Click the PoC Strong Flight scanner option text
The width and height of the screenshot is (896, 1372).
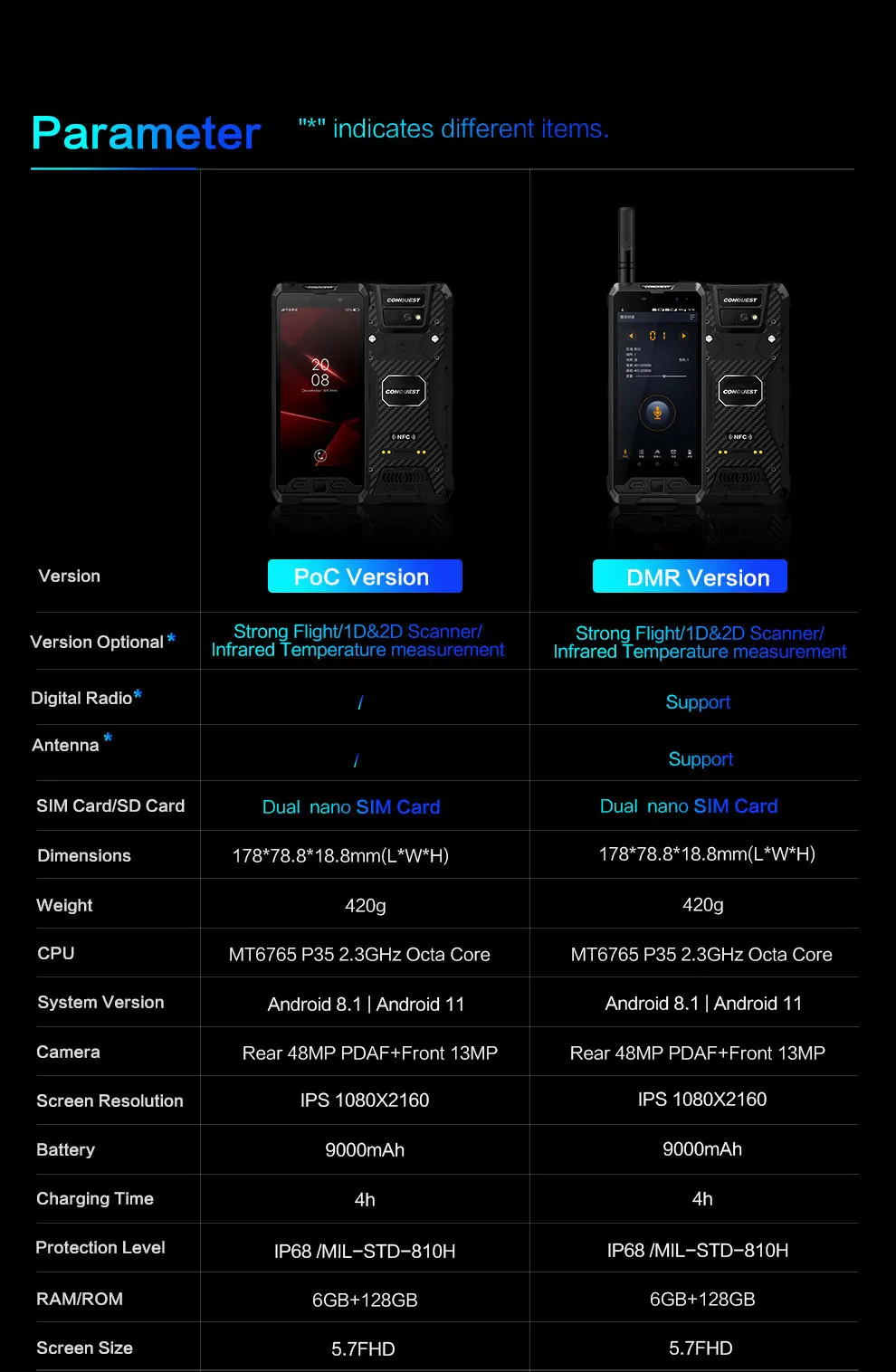357,641
